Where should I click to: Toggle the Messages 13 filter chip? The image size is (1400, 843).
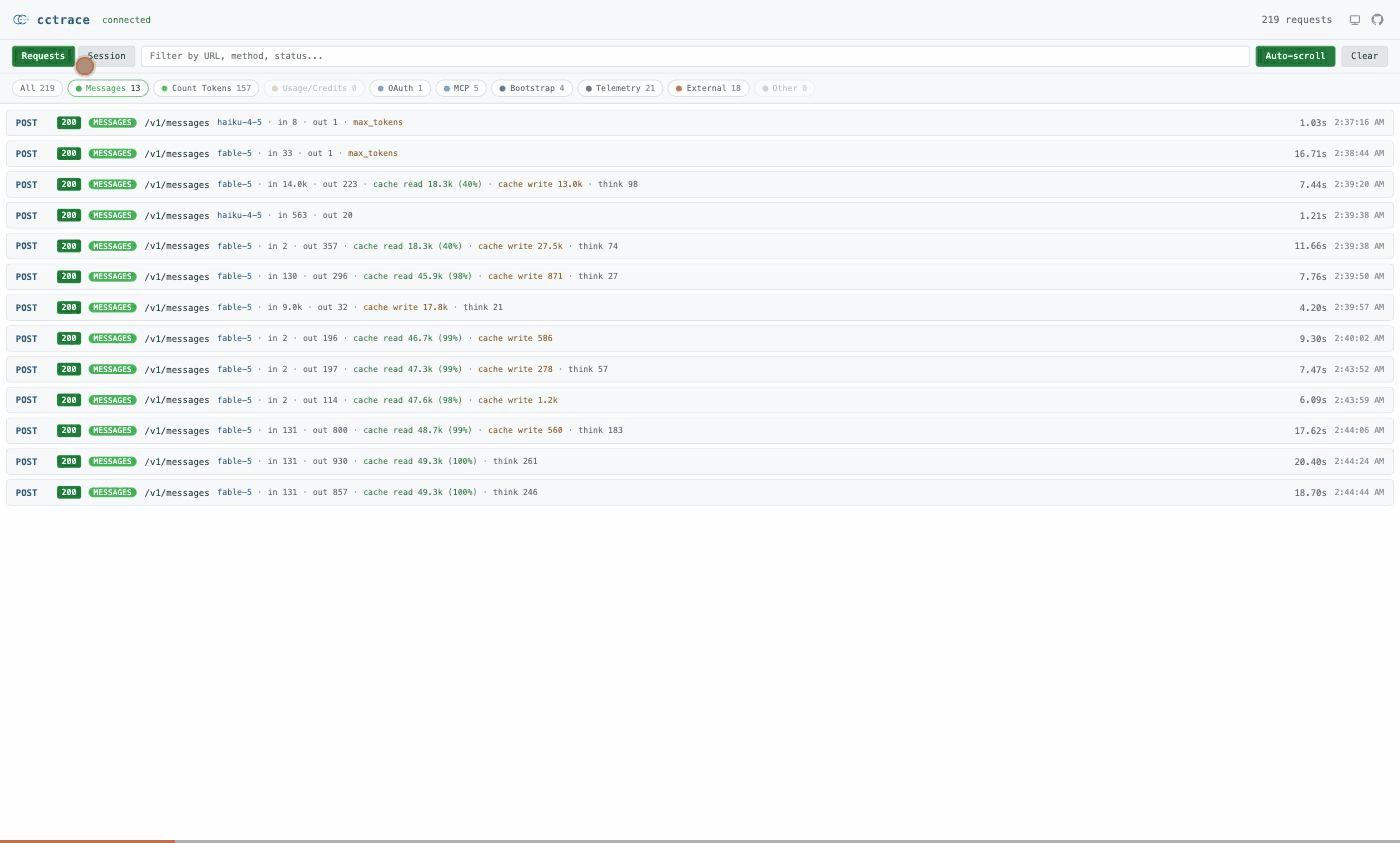tap(108, 88)
